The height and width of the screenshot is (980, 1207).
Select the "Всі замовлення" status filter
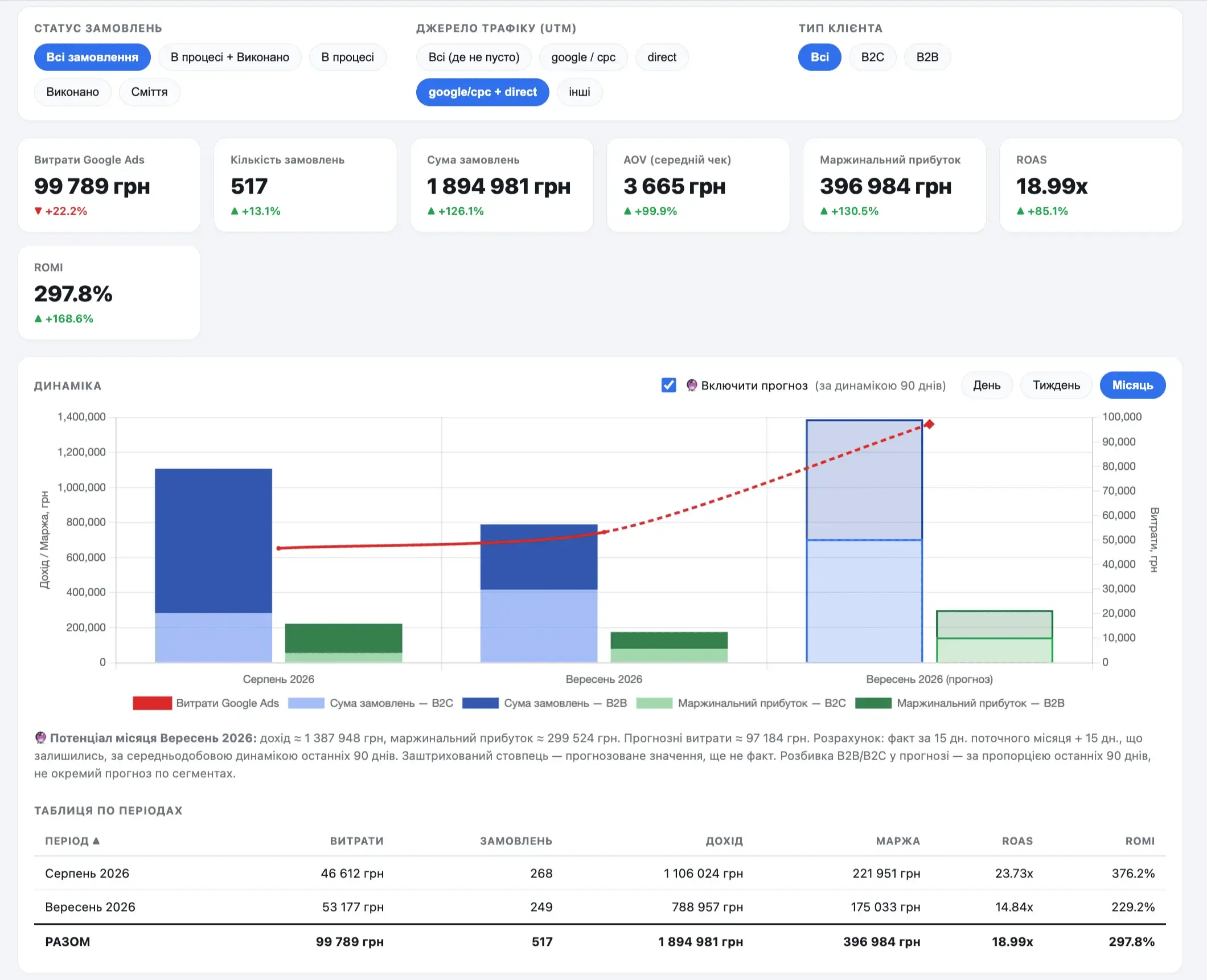pos(92,57)
